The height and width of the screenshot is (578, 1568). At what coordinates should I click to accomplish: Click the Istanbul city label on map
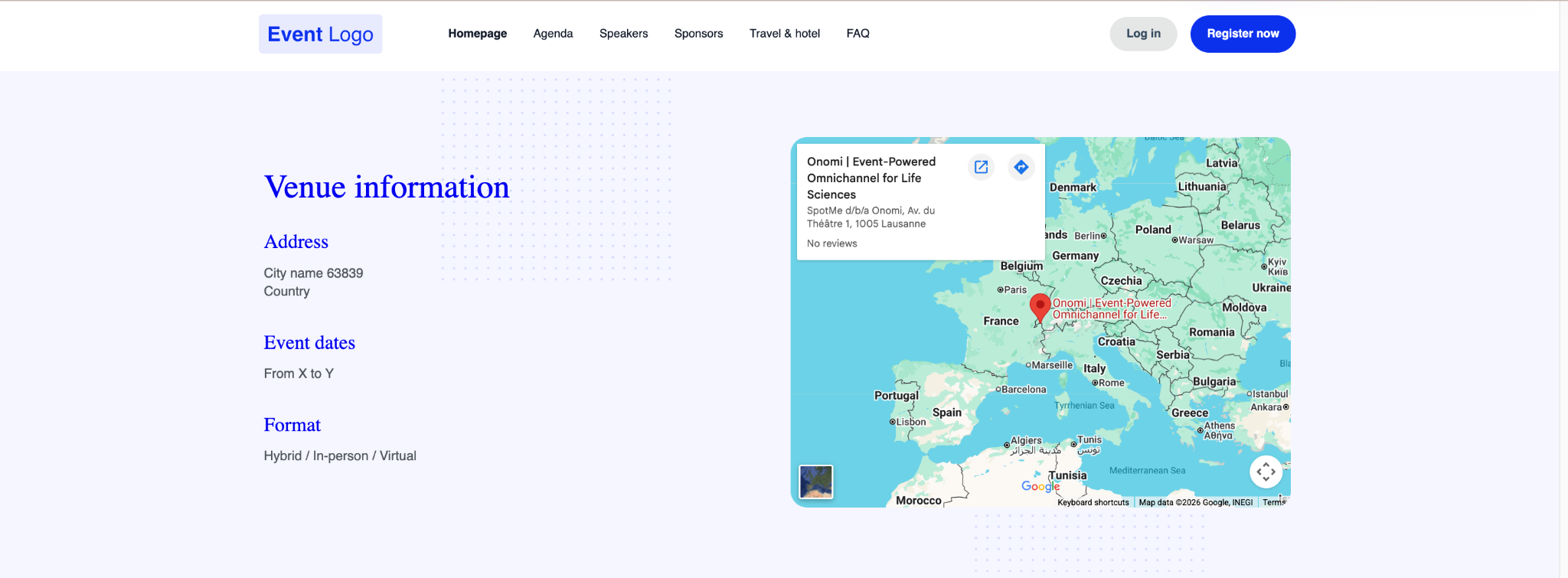pos(1270,394)
